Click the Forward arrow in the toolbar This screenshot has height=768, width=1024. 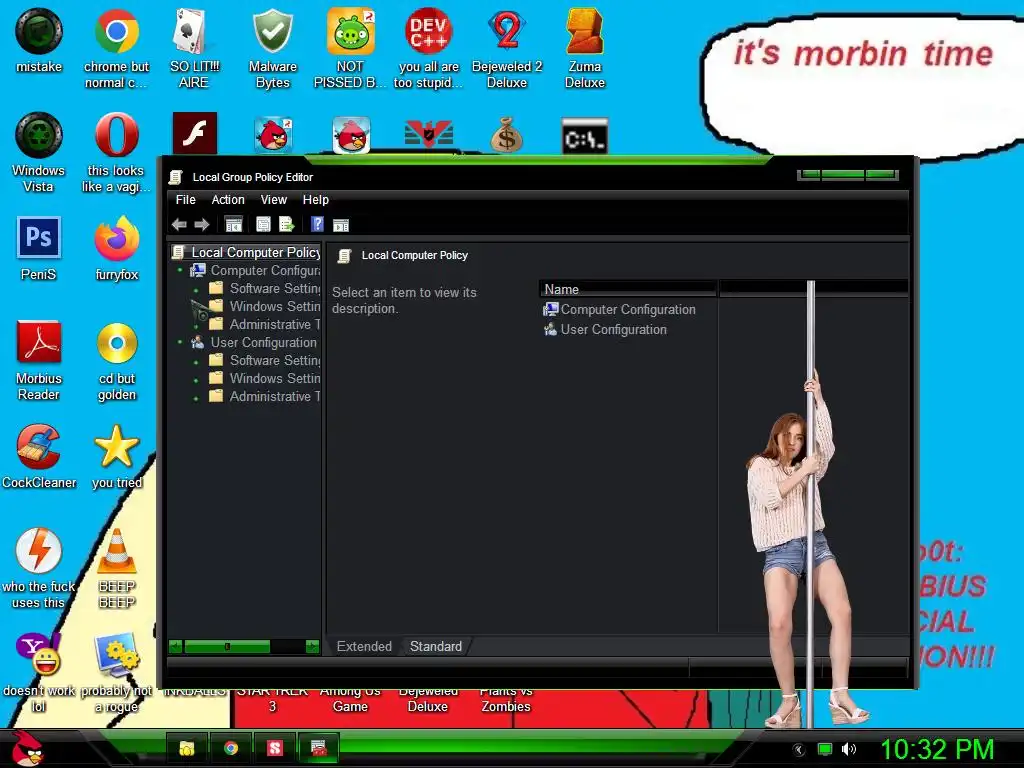click(x=202, y=225)
